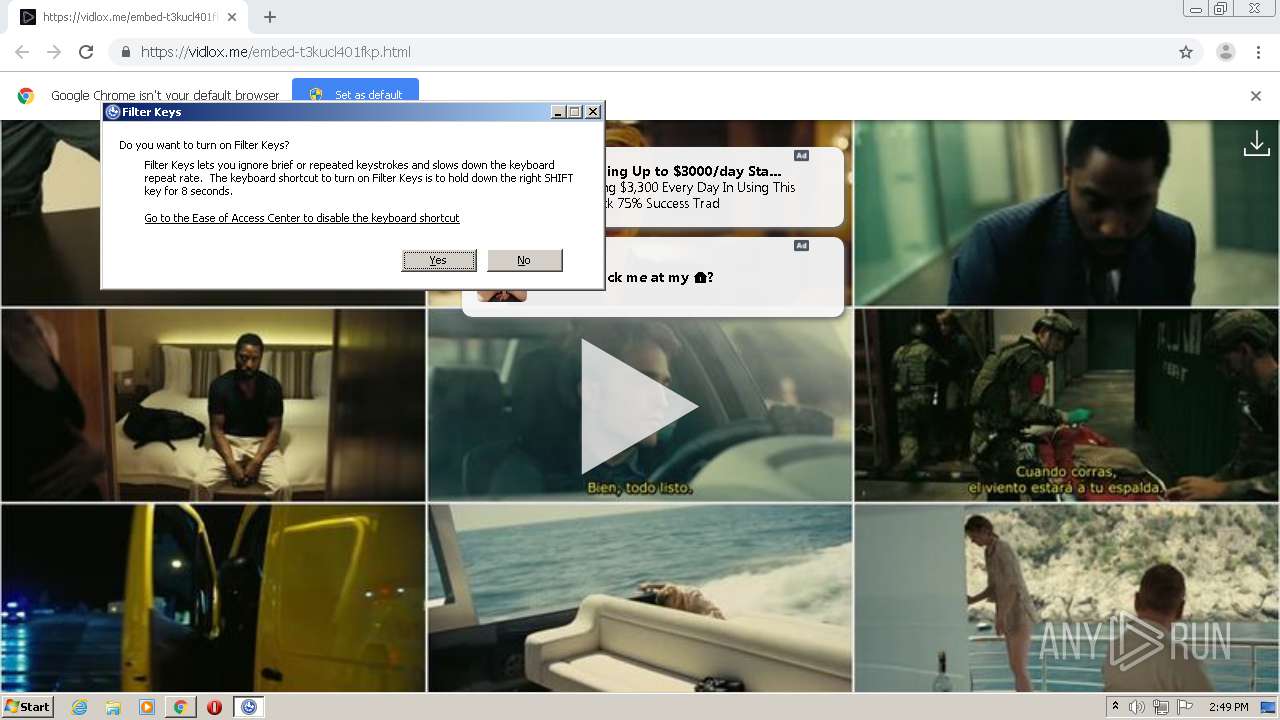1280x720 pixels.
Task: Open the Chrome three-dot menu
Action: [1259, 52]
